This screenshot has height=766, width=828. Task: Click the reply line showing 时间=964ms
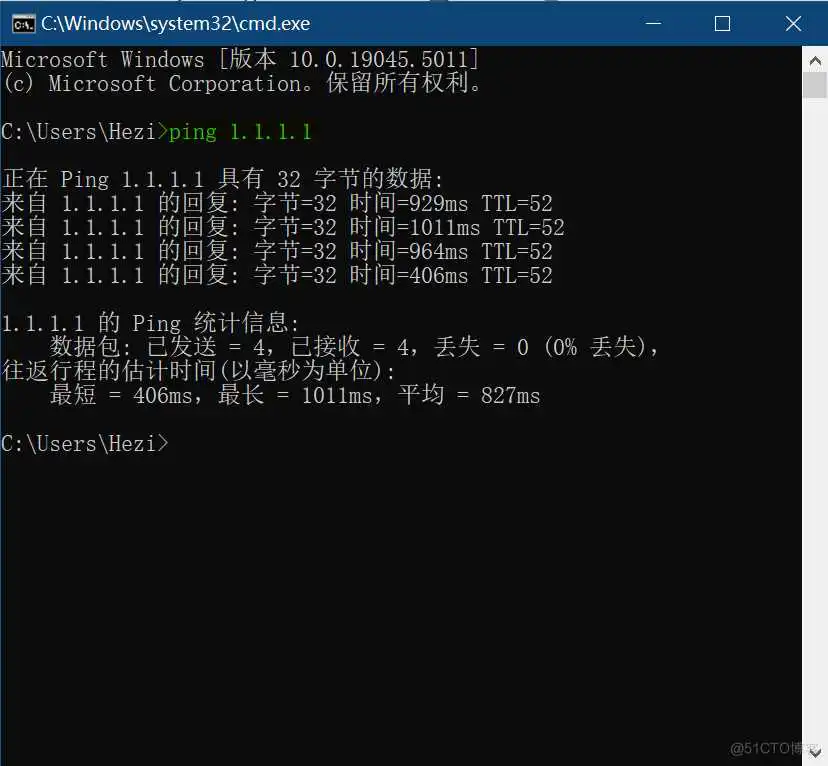click(277, 252)
